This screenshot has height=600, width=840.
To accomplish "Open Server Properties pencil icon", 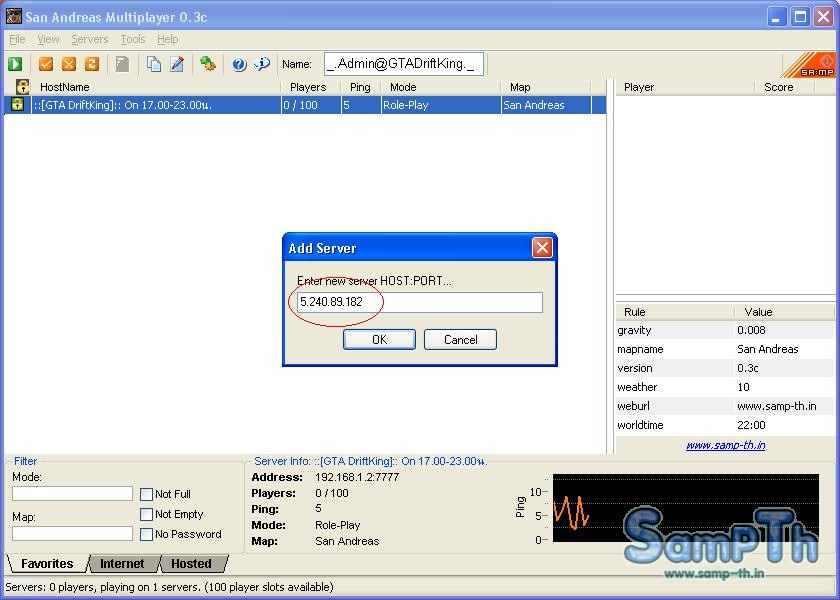I will coord(177,64).
